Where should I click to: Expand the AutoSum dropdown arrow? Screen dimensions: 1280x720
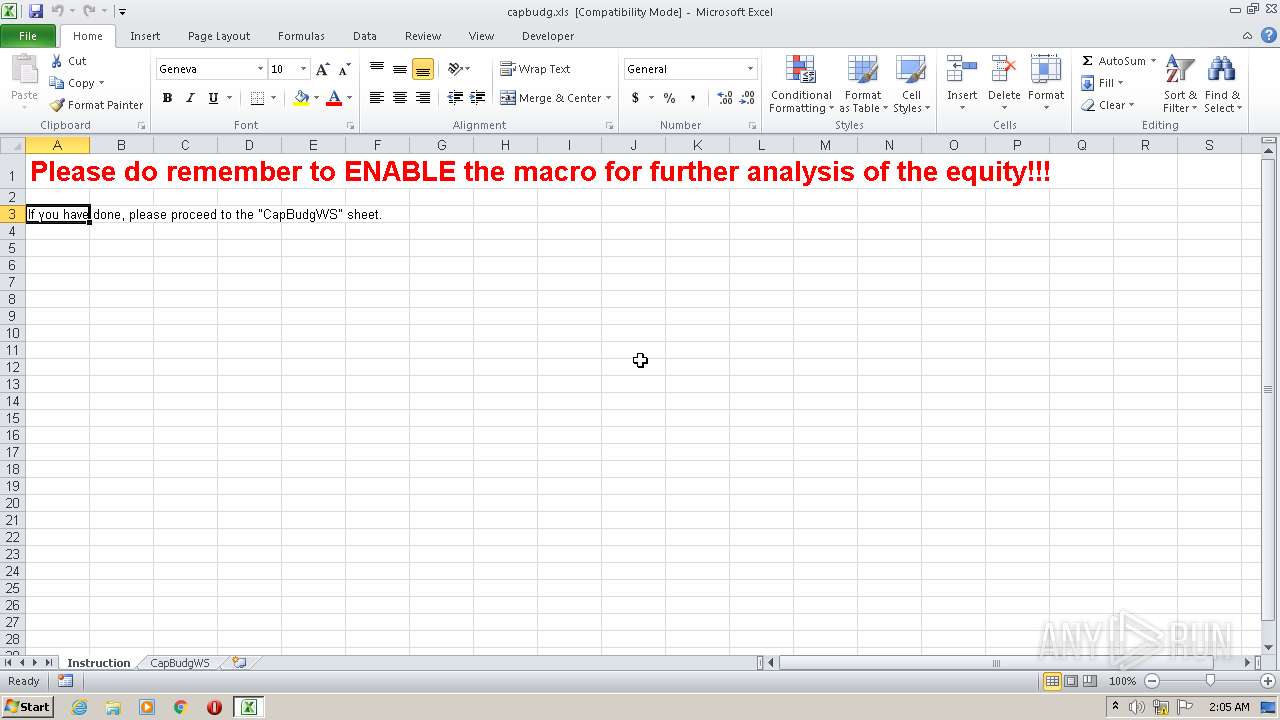[1153, 61]
